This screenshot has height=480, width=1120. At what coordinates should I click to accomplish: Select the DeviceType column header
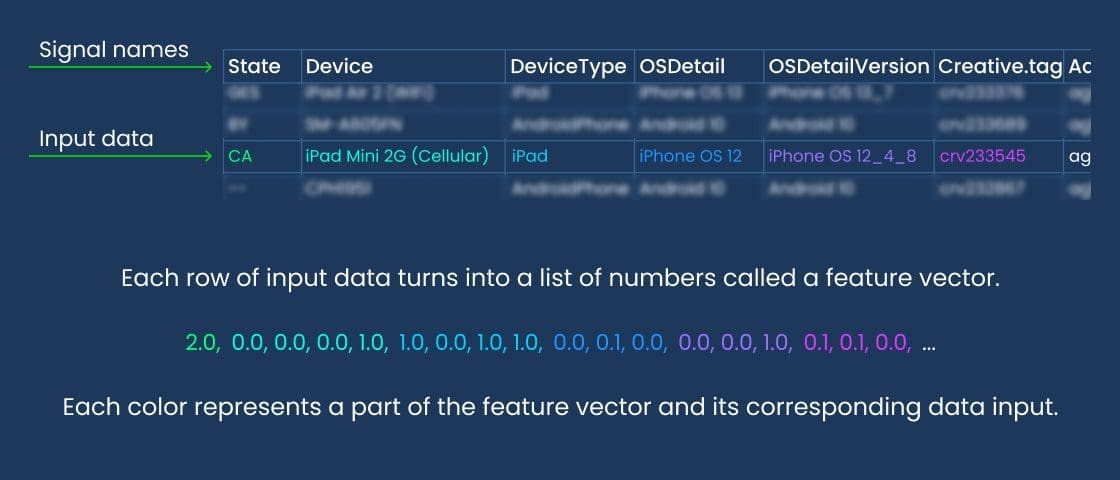pos(569,66)
